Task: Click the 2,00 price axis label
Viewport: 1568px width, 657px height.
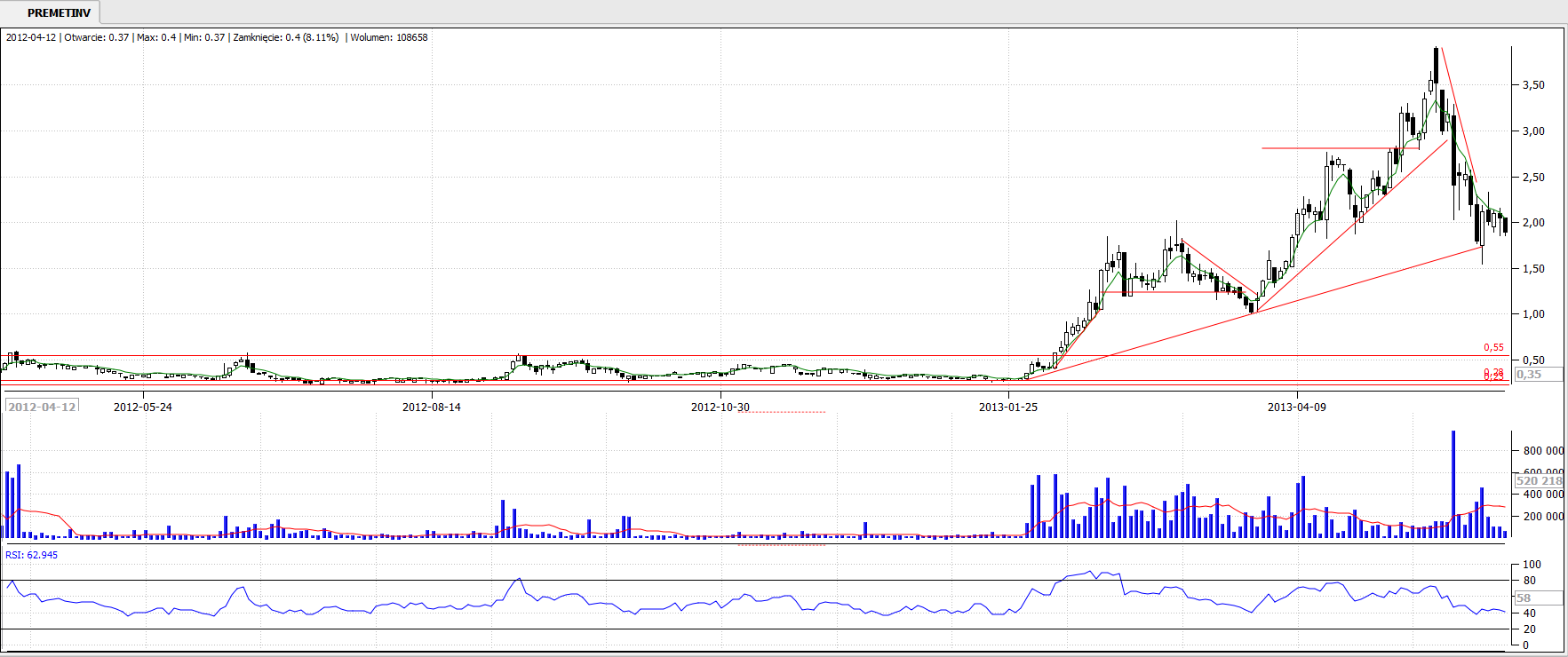Action: (1533, 223)
